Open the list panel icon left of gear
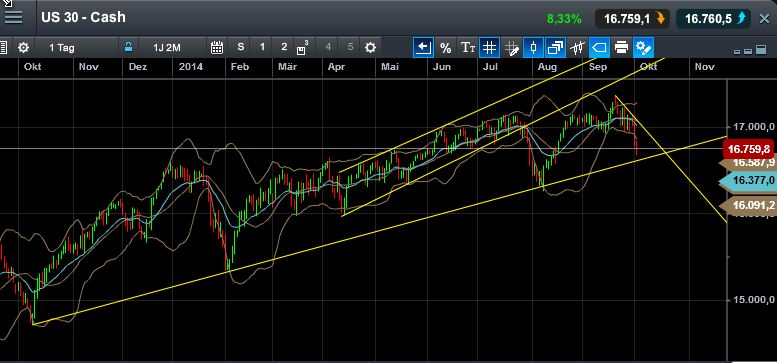 point(3,48)
